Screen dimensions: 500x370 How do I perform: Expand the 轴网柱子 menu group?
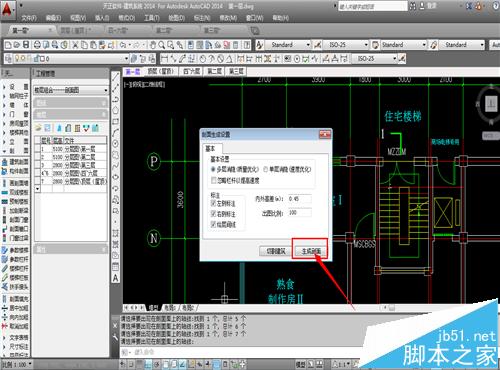[16, 96]
